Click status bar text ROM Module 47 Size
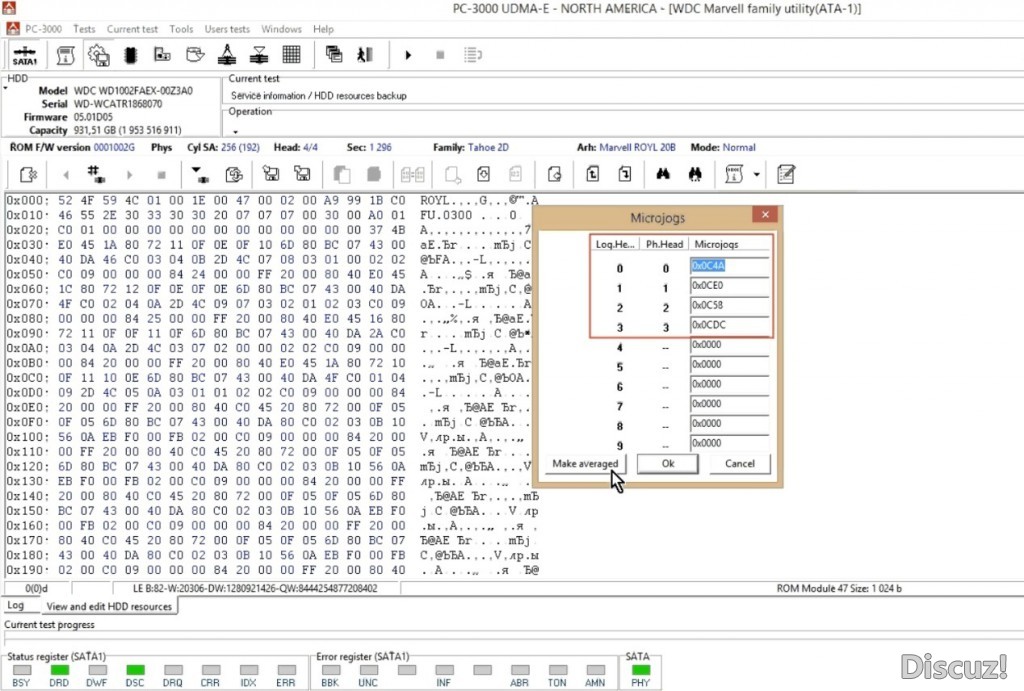Viewport: 1024px width, 691px height. [x=839, y=588]
